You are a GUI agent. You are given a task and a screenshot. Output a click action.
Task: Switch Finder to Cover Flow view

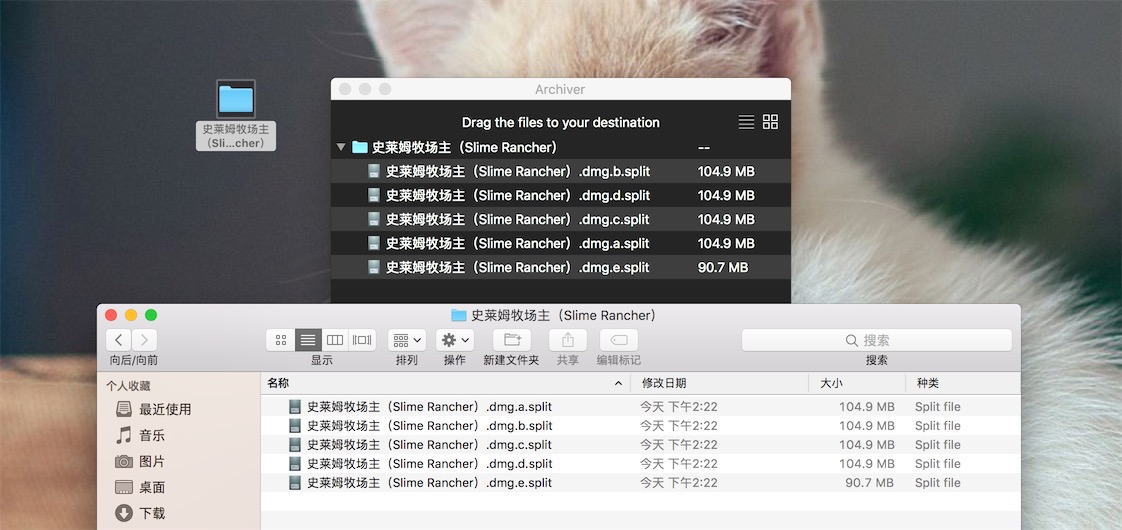click(x=362, y=340)
